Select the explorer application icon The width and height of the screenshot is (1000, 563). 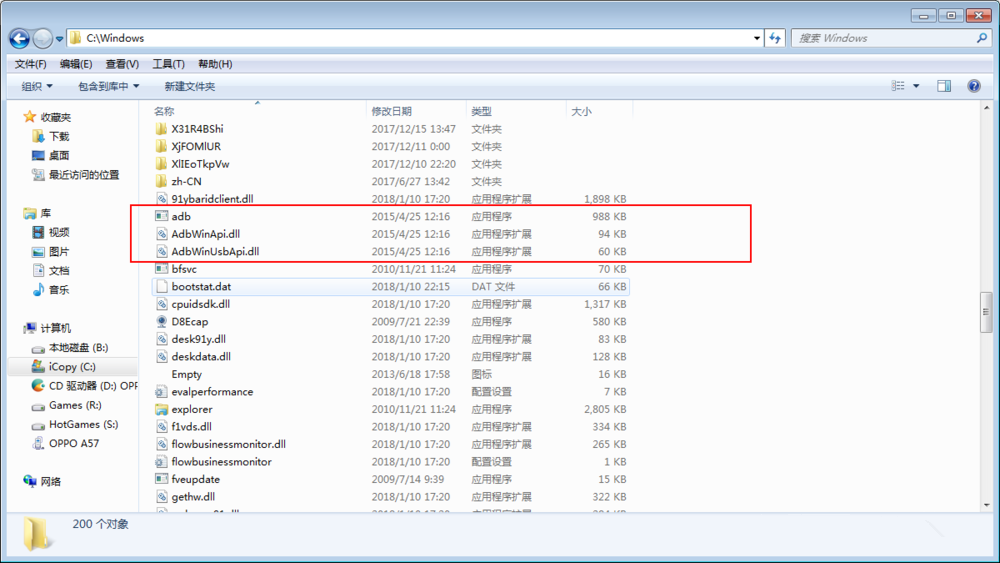[161, 409]
